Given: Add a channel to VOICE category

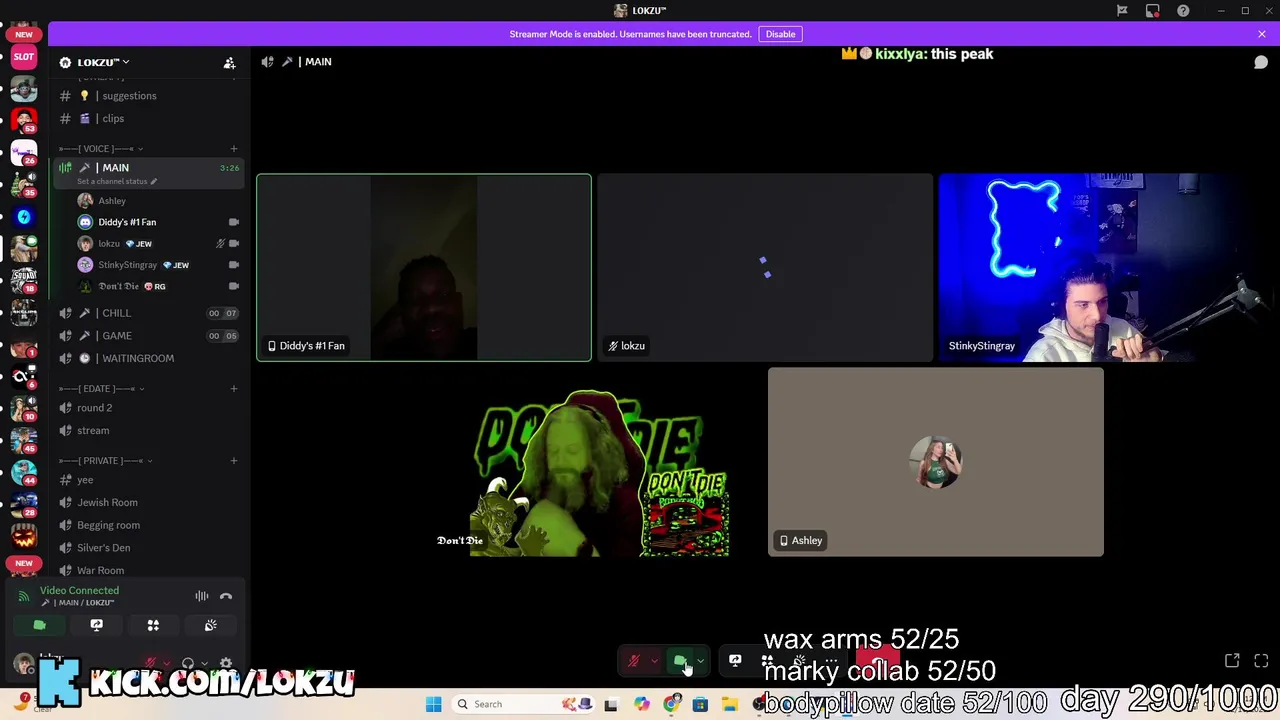Looking at the screenshot, I should tap(234, 149).
